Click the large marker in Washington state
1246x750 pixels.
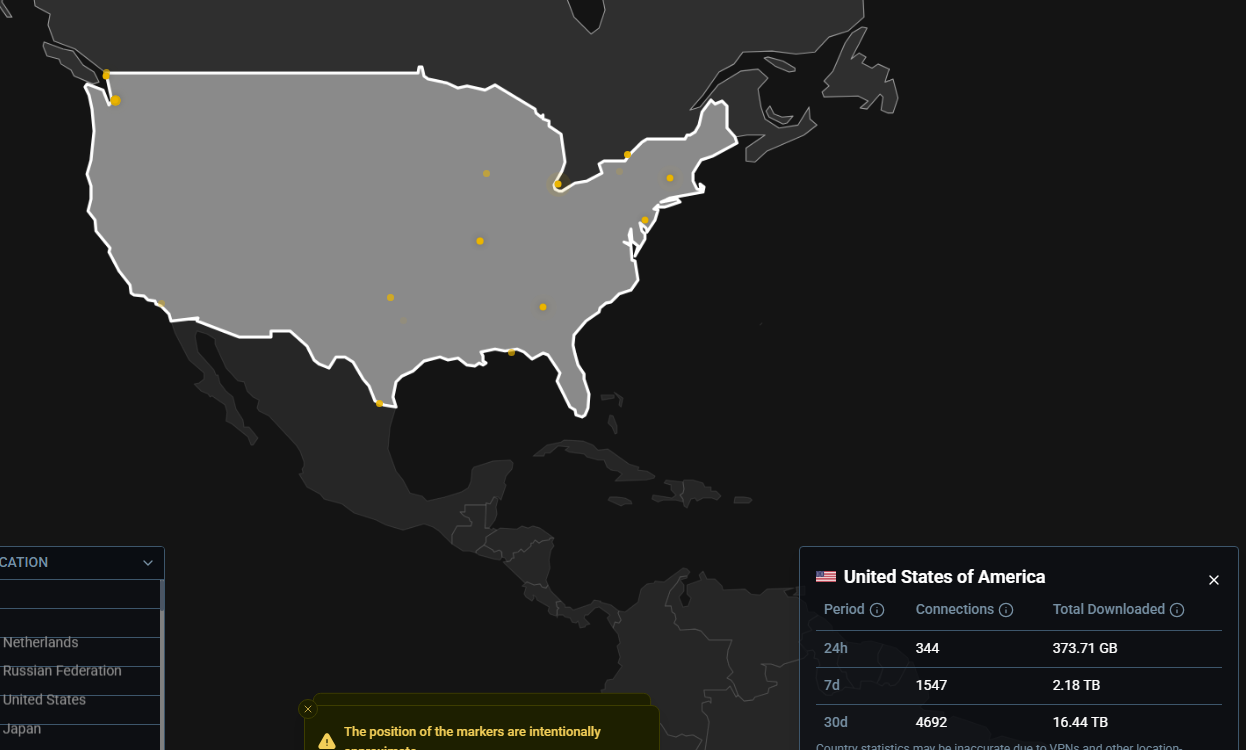point(116,100)
